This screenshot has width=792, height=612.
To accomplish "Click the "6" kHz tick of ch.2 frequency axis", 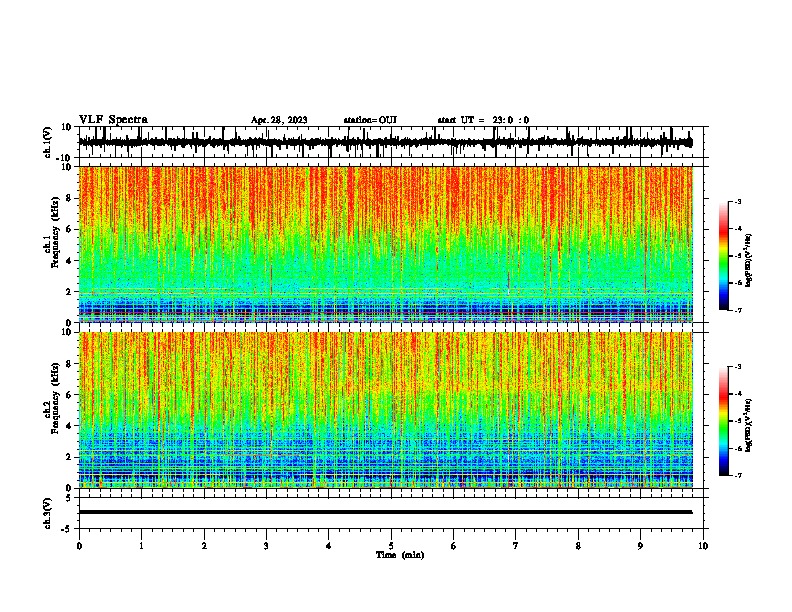I will coord(70,395).
